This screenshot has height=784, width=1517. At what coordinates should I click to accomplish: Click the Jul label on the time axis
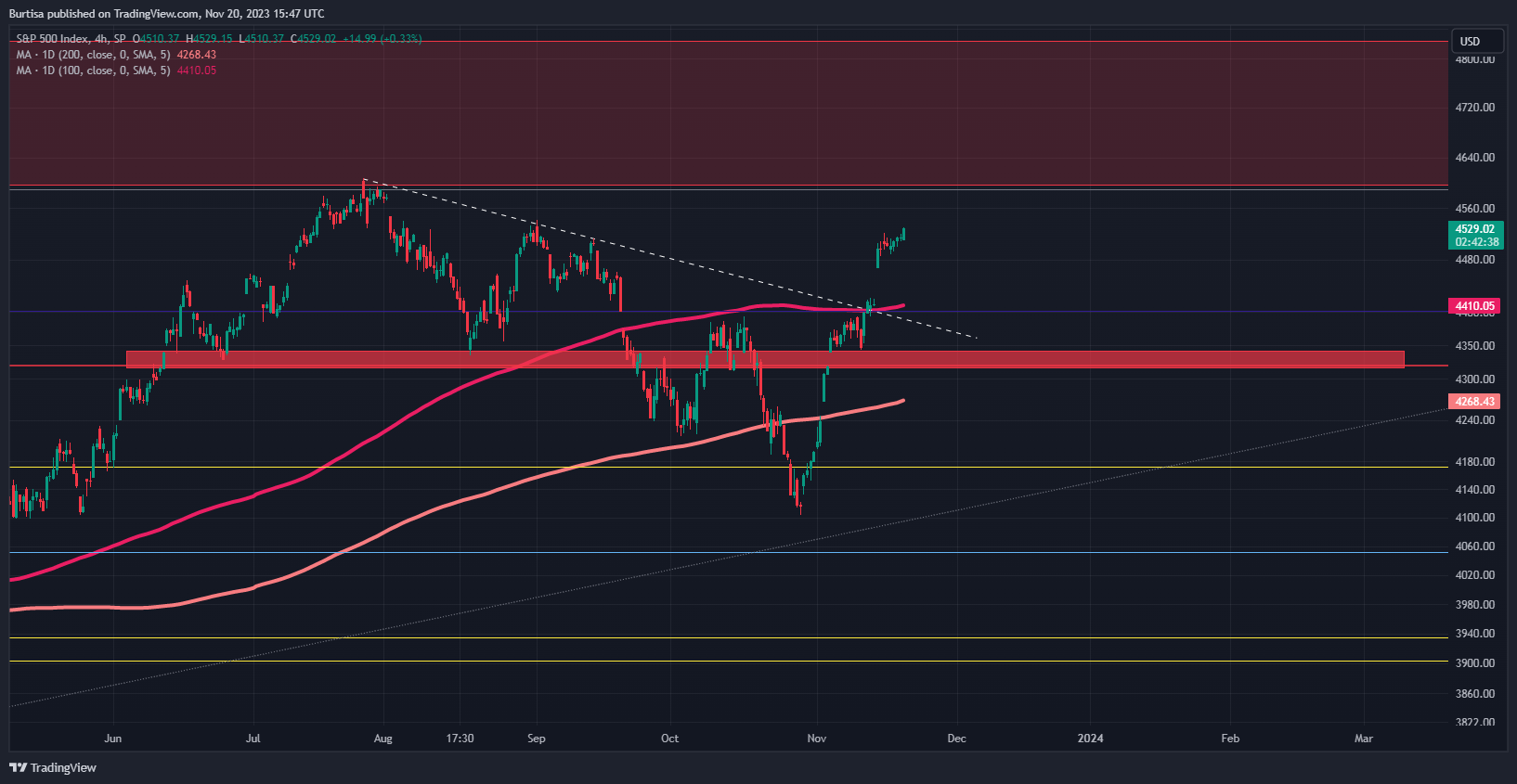tap(253, 739)
